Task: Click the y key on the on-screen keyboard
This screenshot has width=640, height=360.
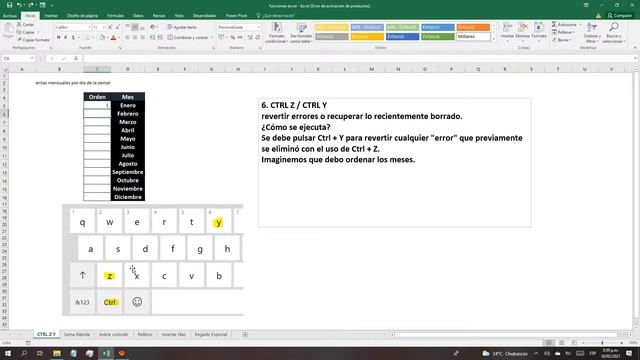Action: [x=219, y=222]
